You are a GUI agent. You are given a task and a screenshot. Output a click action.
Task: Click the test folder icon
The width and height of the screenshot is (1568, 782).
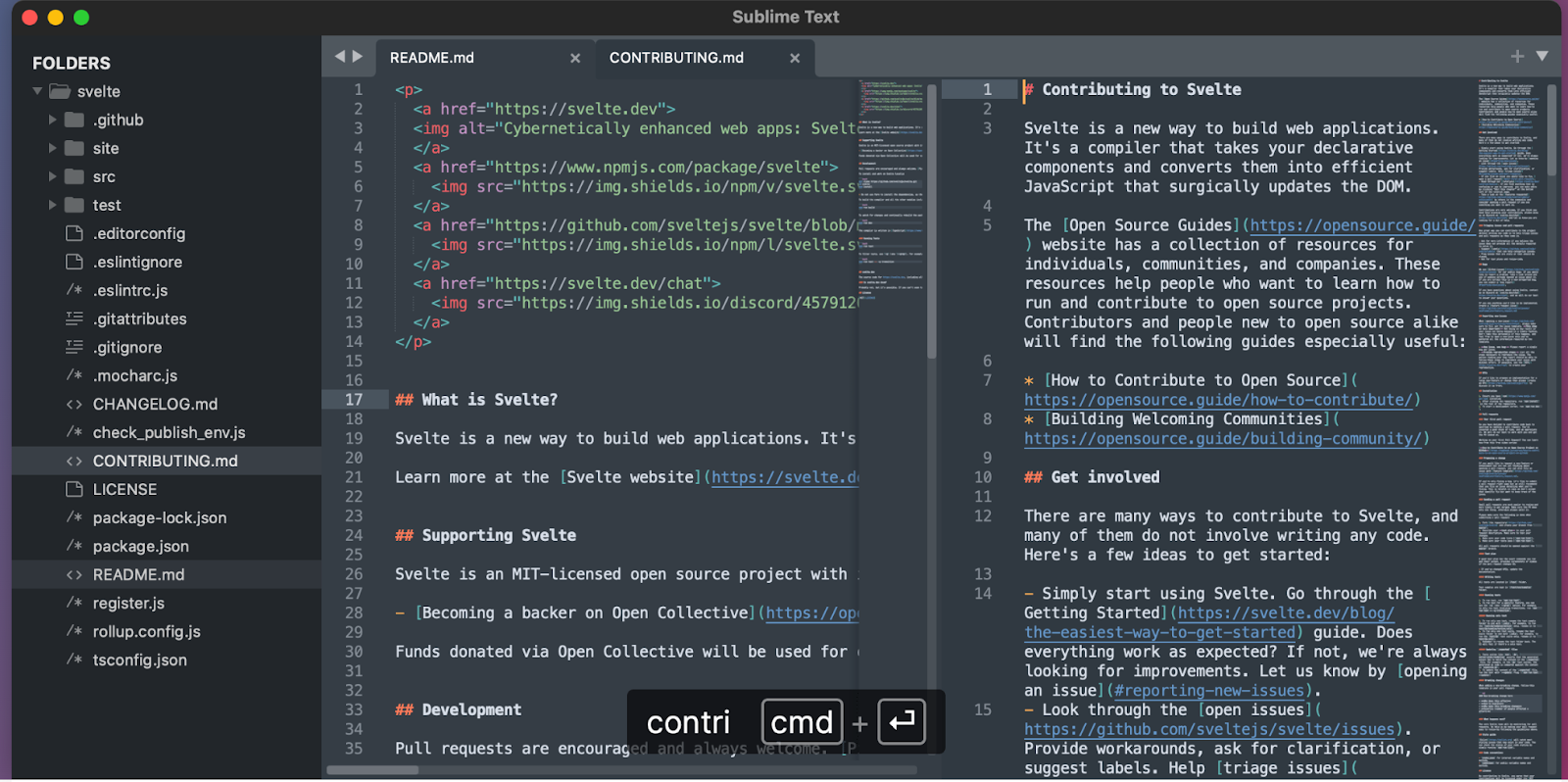74,205
